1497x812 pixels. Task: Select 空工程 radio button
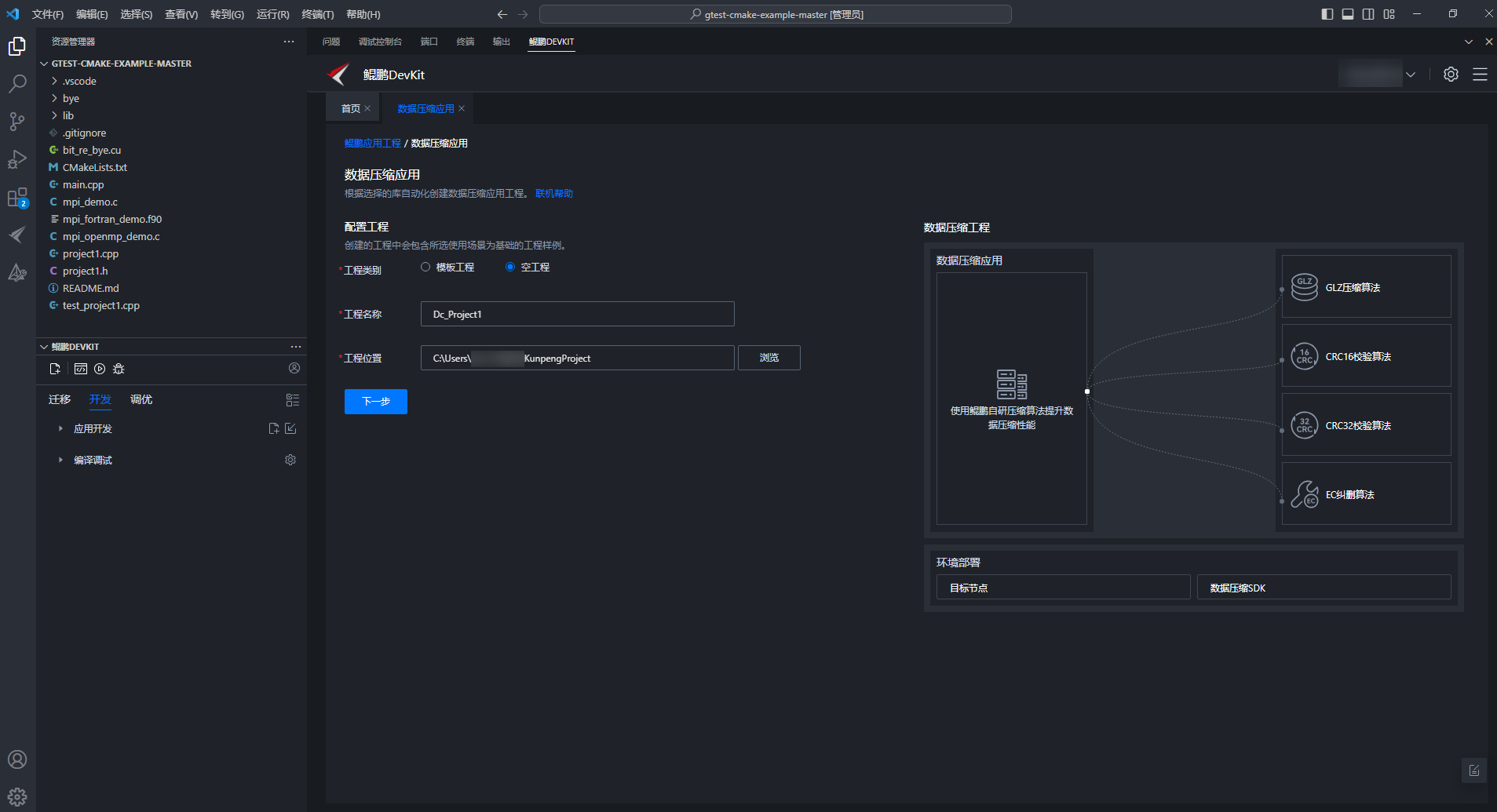point(510,267)
